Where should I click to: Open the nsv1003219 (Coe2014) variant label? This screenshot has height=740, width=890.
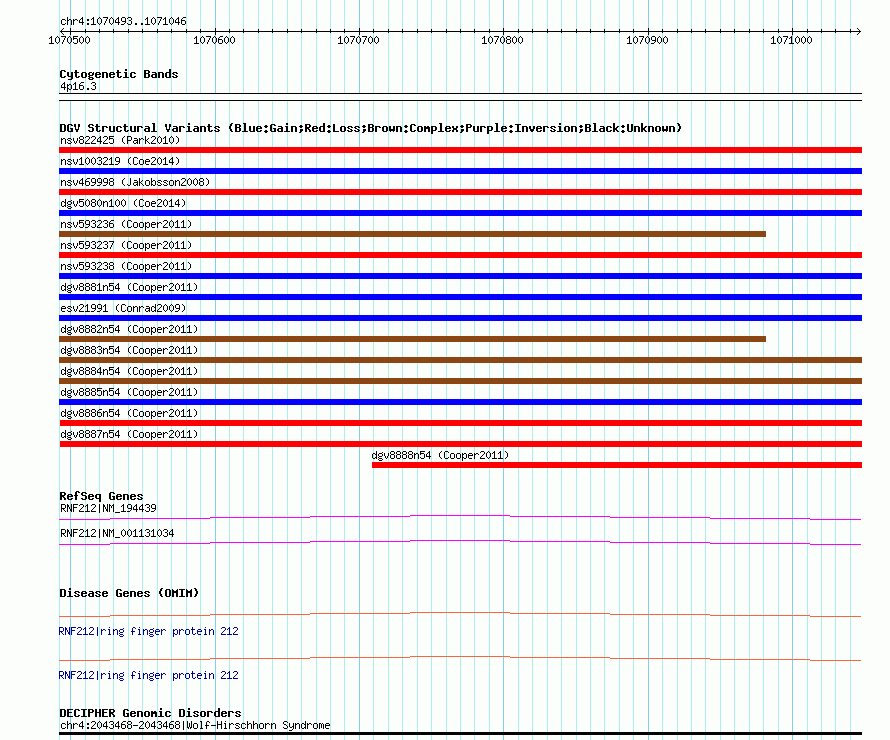[120, 161]
